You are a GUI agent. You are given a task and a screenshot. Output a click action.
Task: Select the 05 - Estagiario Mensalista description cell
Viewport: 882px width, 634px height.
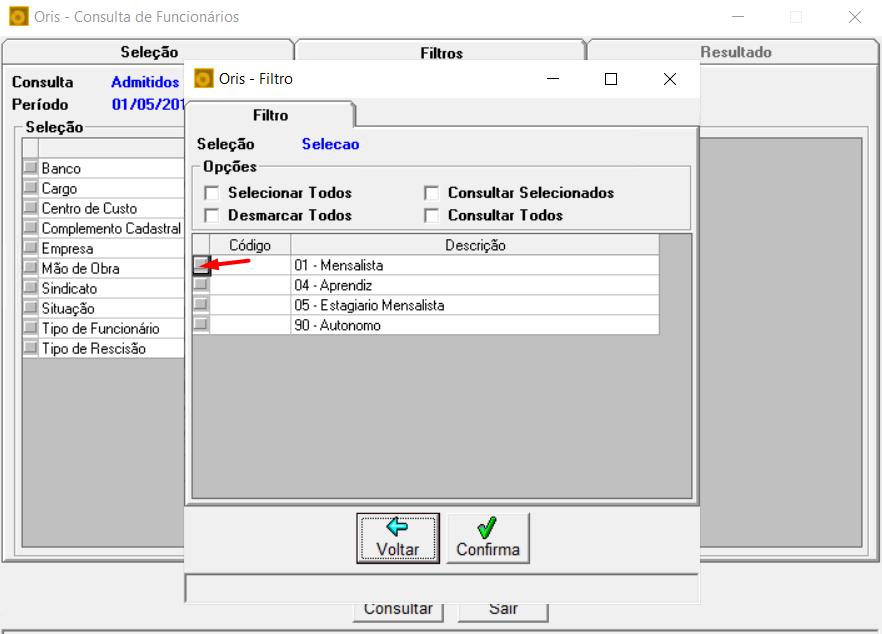(475, 305)
